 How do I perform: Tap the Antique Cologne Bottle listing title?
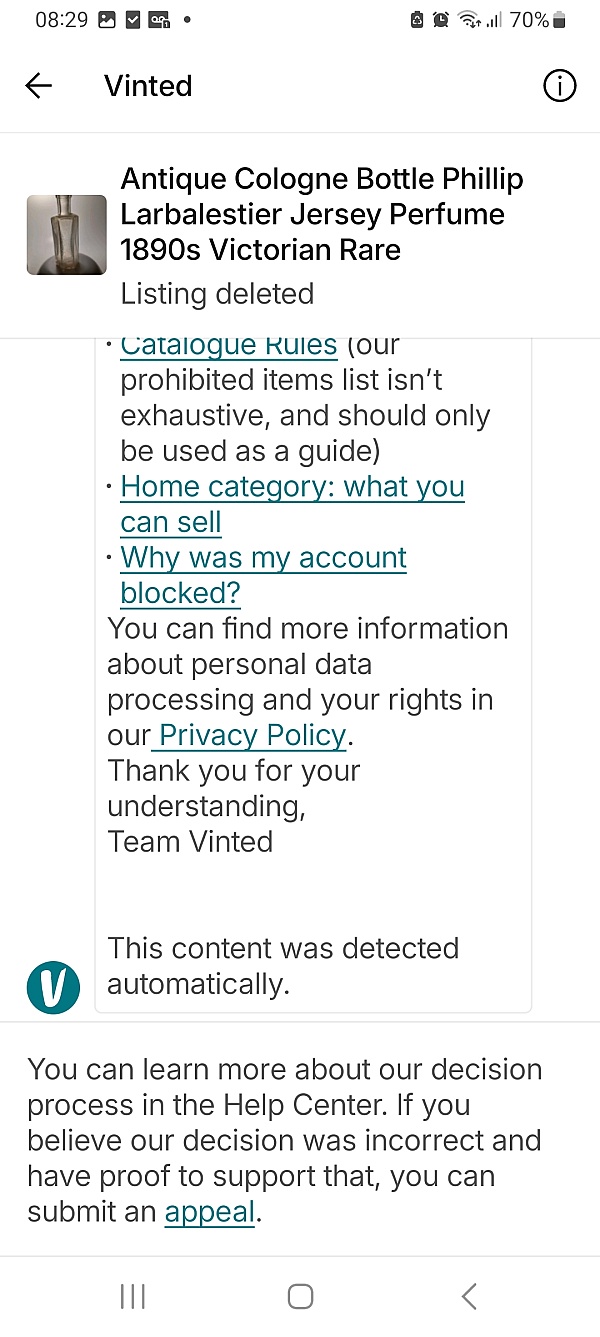tap(322, 214)
